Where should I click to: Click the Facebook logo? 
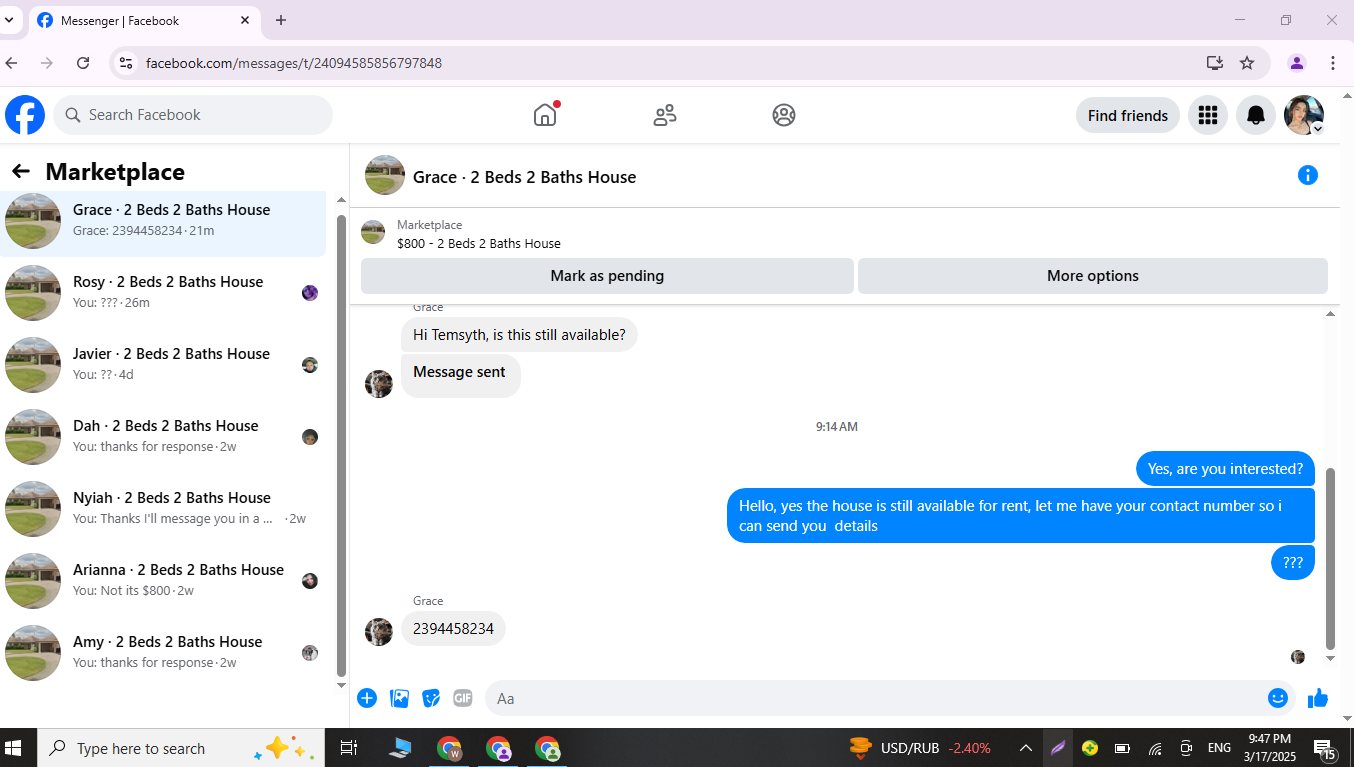pos(25,115)
